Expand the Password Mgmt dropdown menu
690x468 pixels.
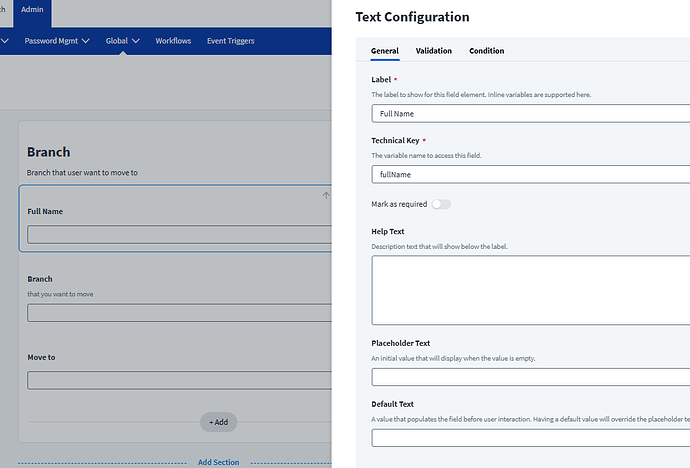[x=57, y=41]
